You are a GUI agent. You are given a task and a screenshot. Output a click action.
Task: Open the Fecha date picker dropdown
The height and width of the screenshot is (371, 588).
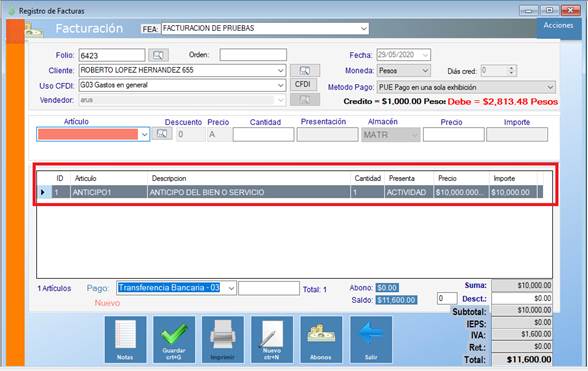[x=425, y=55]
